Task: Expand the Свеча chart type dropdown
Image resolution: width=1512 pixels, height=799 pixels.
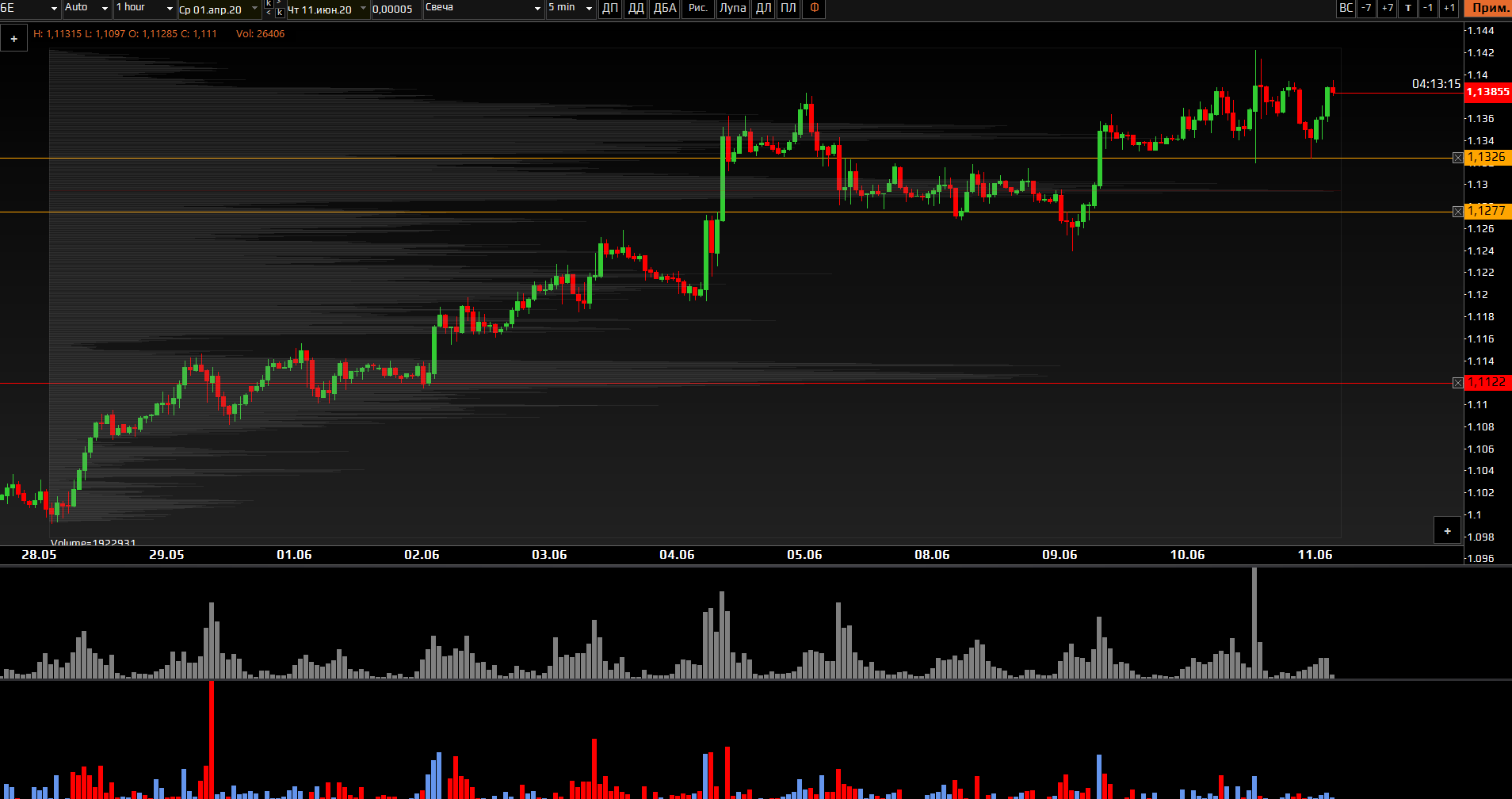Action: (x=483, y=9)
